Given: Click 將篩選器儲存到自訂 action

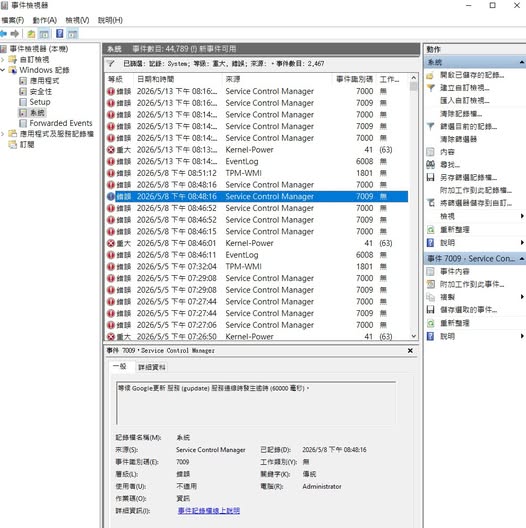Looking at the screenshot, I should click(476, 203).
